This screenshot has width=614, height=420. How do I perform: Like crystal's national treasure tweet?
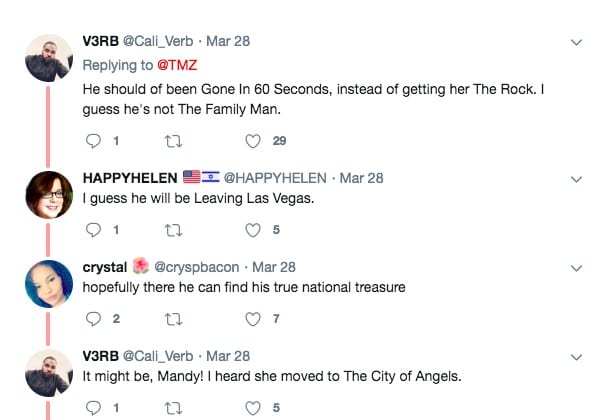pos(254,319)
